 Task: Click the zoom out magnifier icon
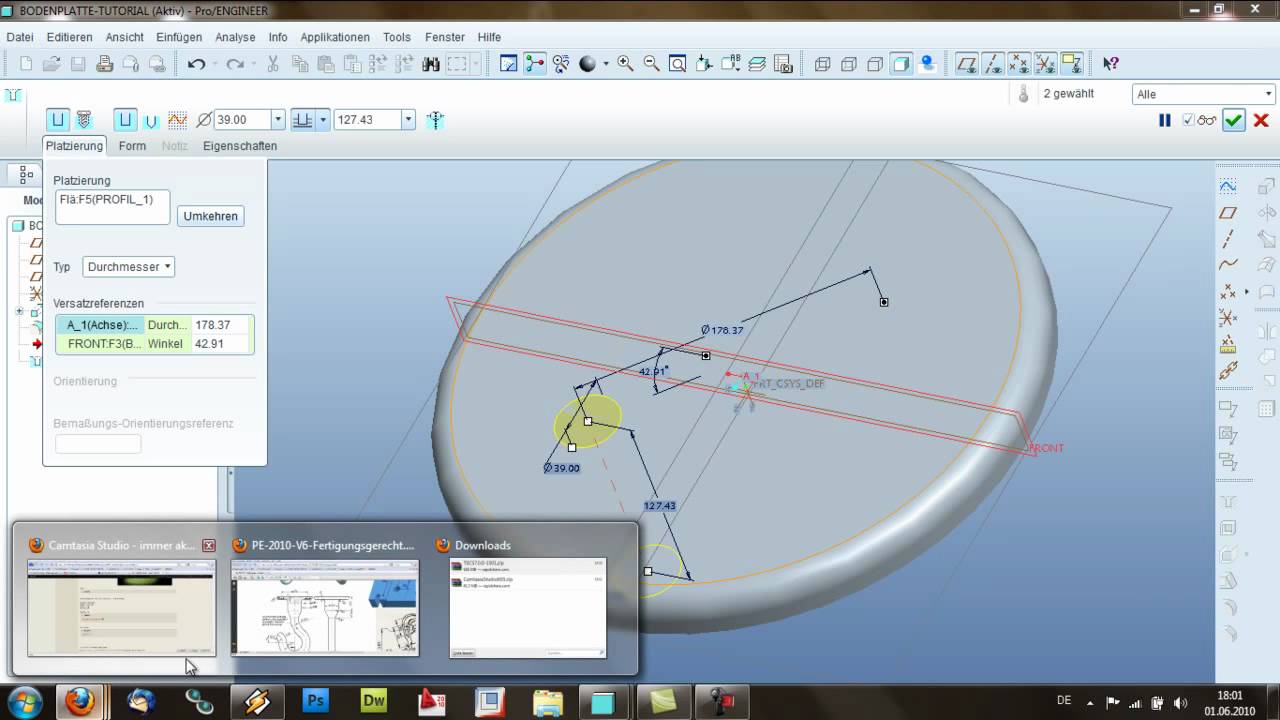651,64
